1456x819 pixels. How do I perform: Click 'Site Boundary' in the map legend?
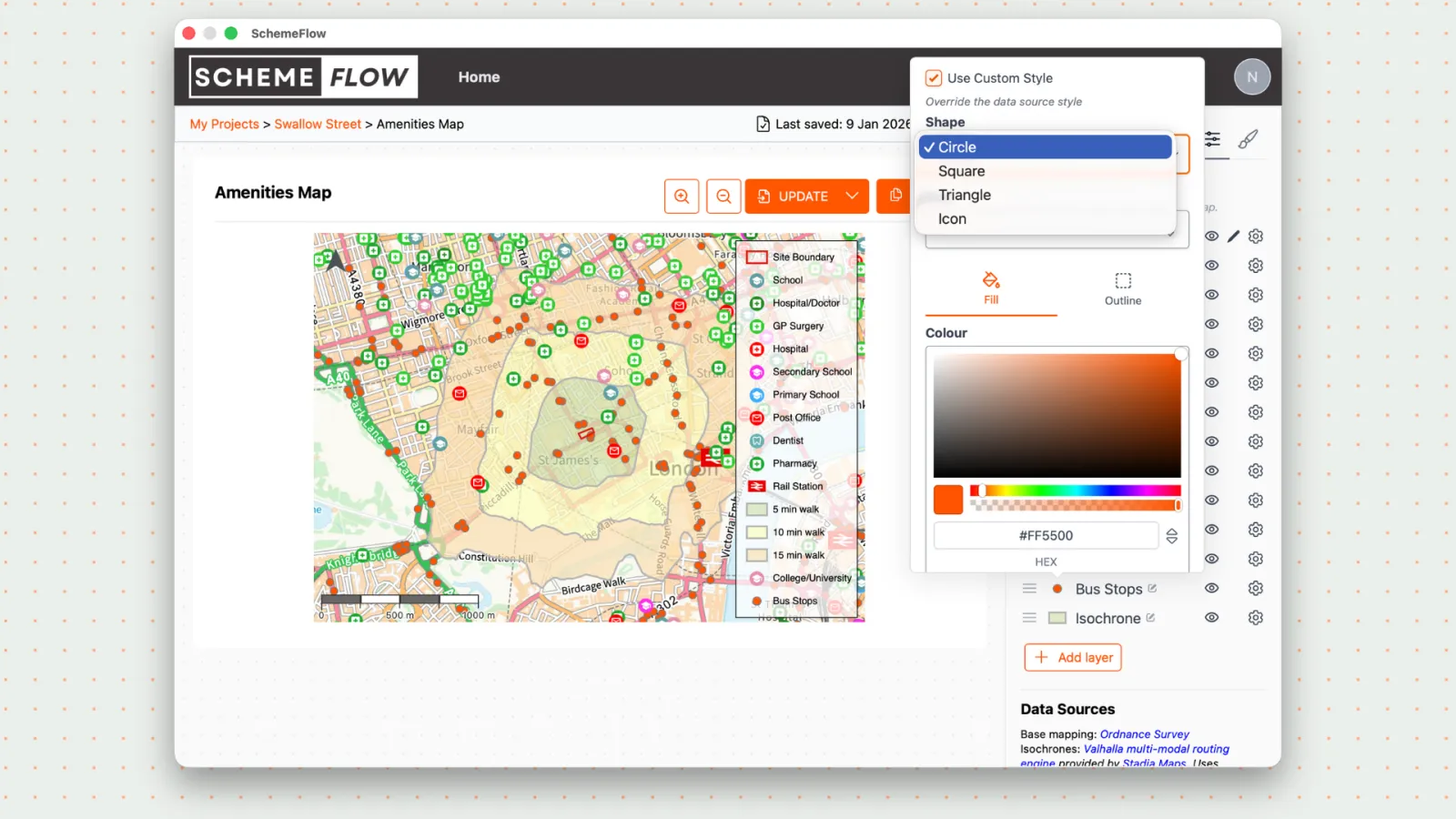[804, 258]
